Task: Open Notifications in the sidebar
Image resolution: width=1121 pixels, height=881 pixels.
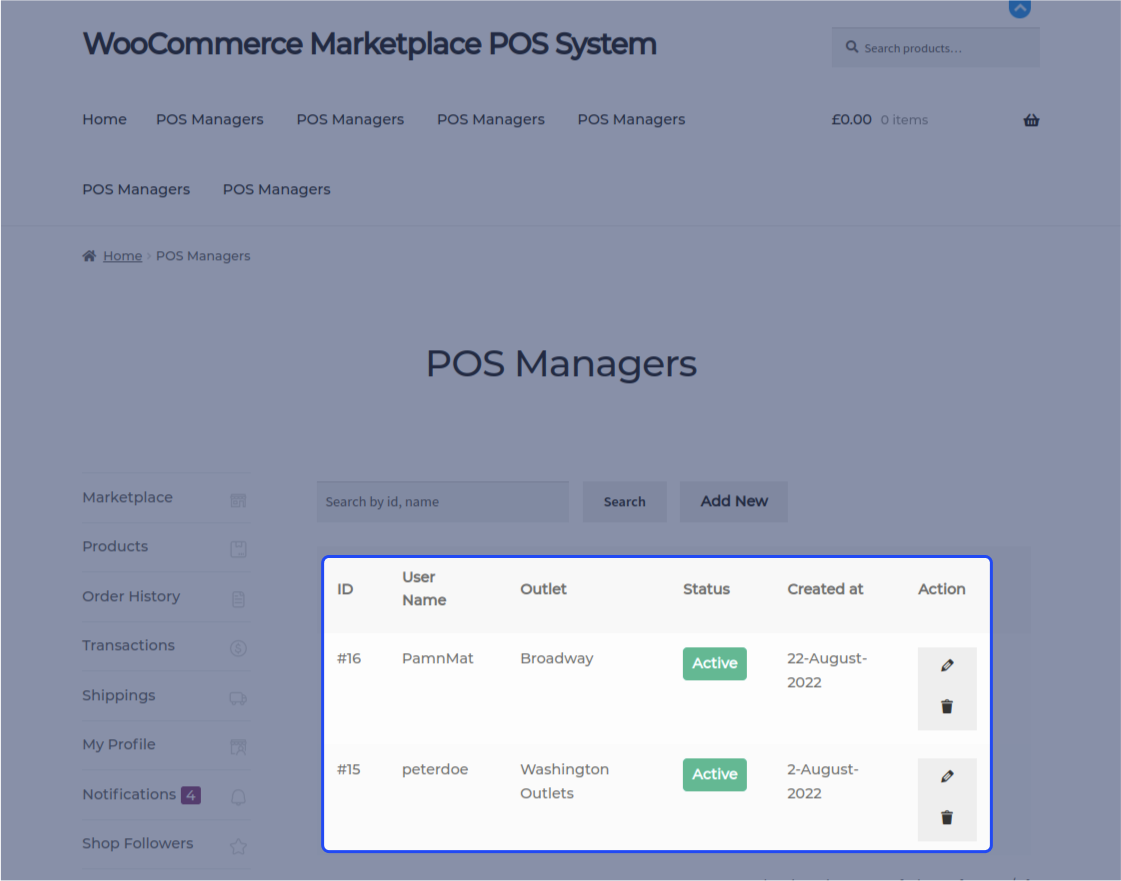Action: [x=129, y=794]
